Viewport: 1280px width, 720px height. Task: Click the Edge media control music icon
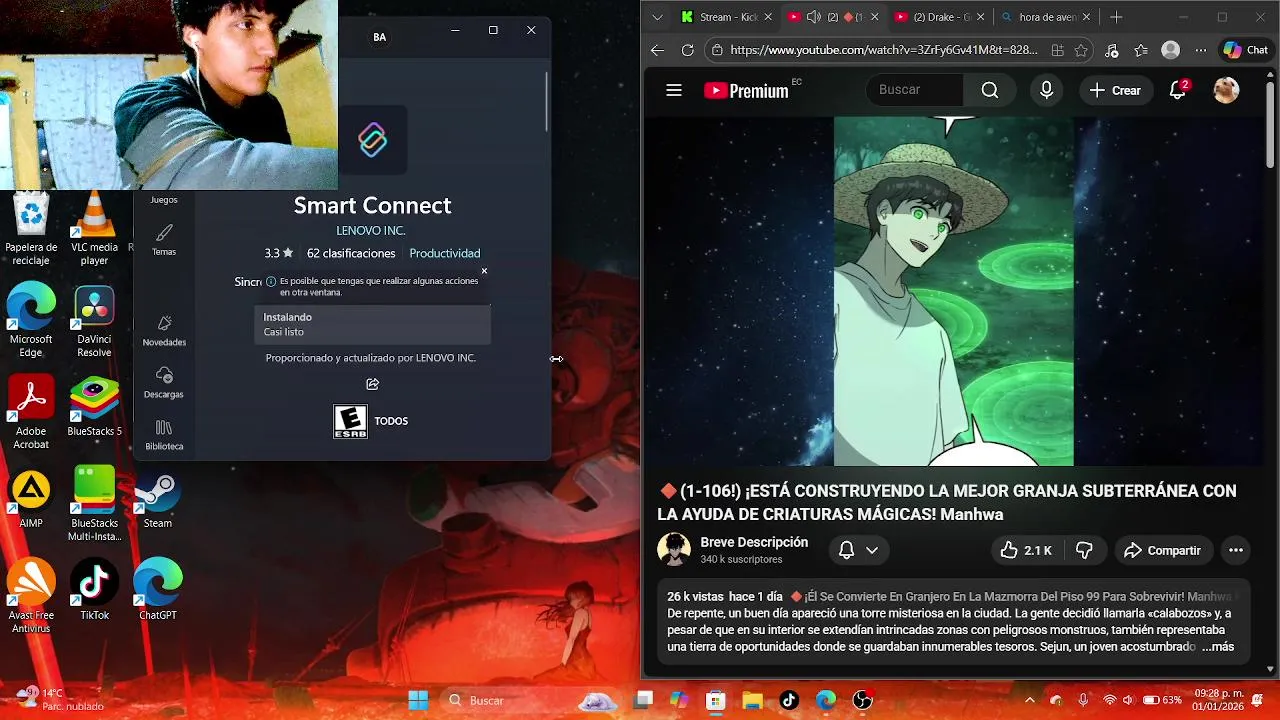1111,50
